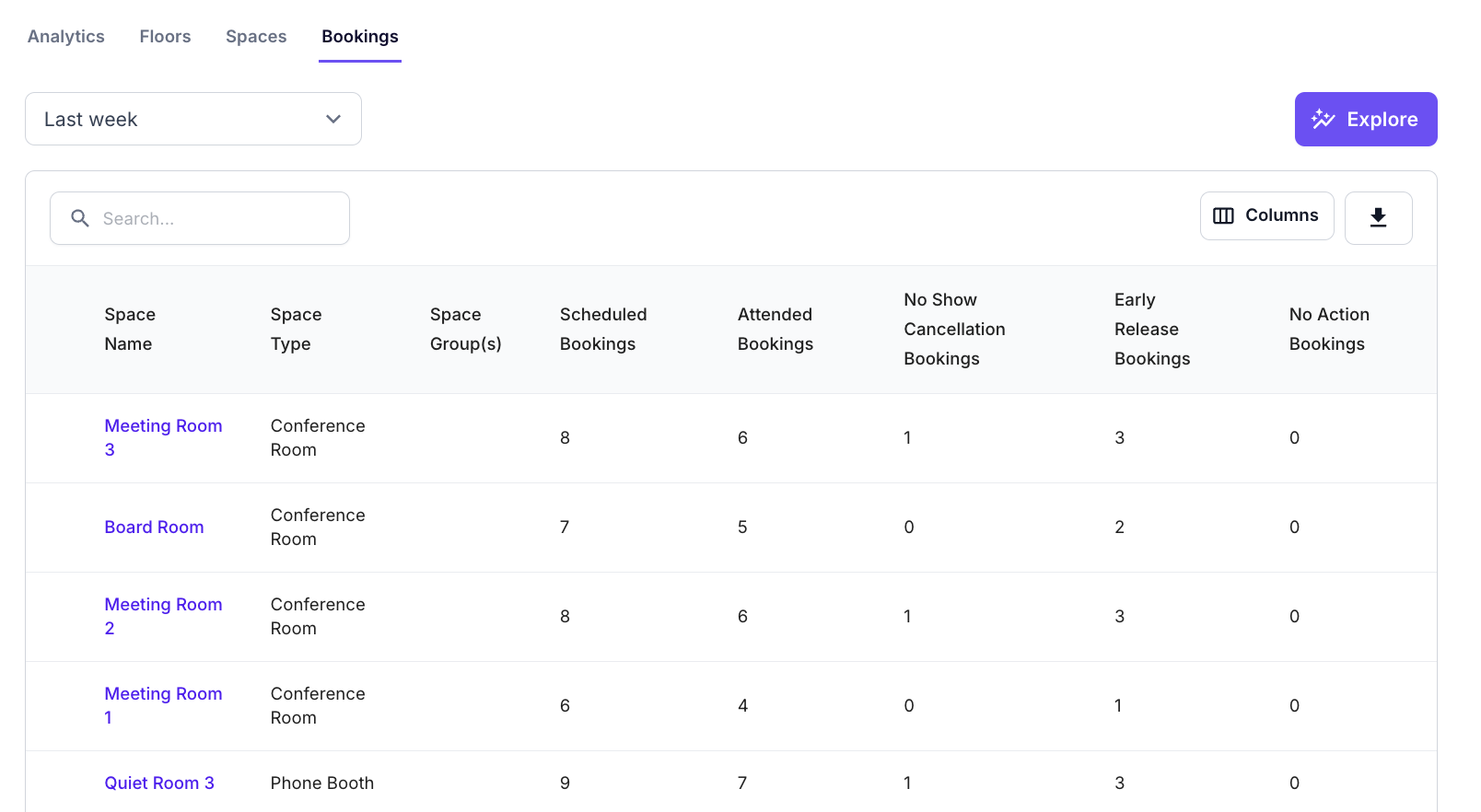Click scheduled value 9 in Quiet Room 3 row
Image resolution: width=1481 pixels, height=812 pixels.
[565, 783]
